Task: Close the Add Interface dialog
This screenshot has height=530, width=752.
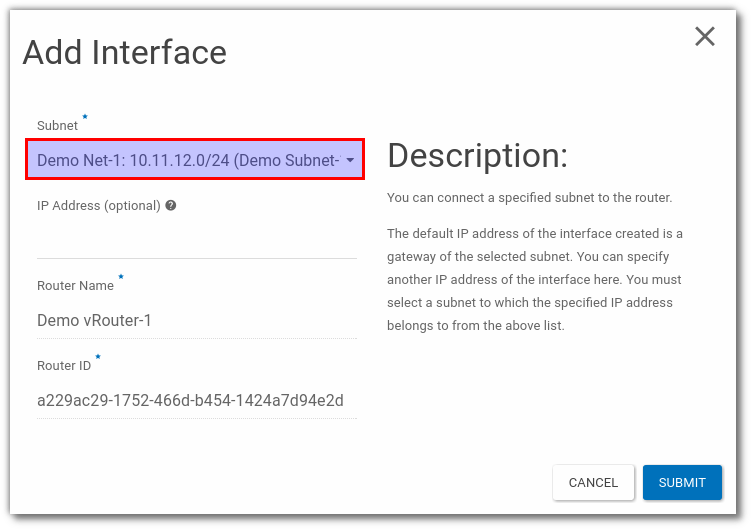Action: click(705, 37)
